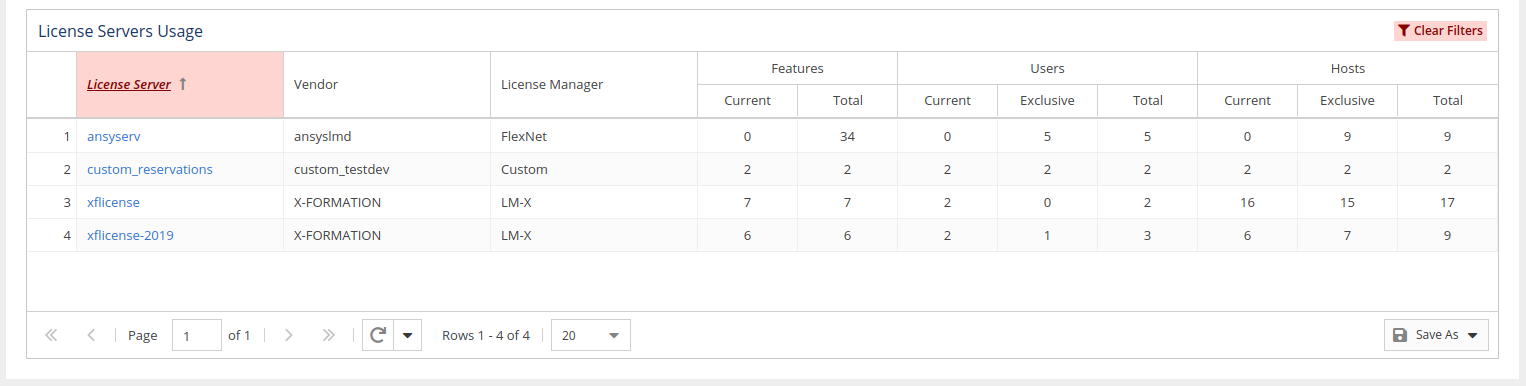The image size is (1526, 386).
Task: Refresh the table with the reload icon
Action: tap(378, 335)
